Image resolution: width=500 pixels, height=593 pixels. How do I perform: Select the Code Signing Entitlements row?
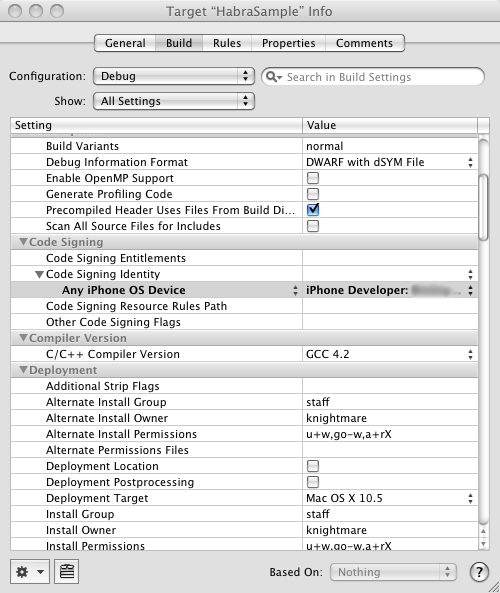[244, 258]
